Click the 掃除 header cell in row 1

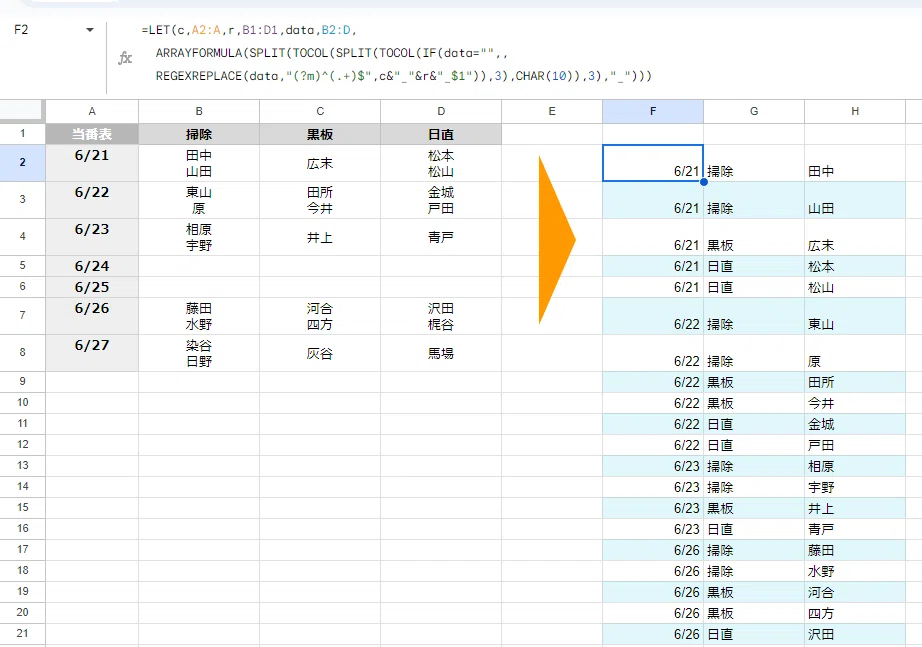199,134
